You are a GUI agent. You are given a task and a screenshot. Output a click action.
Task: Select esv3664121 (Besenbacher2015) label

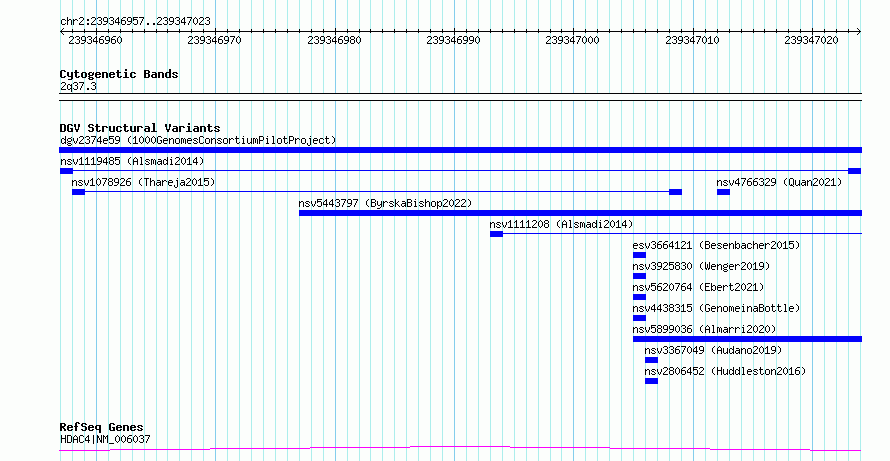(716, 245)
